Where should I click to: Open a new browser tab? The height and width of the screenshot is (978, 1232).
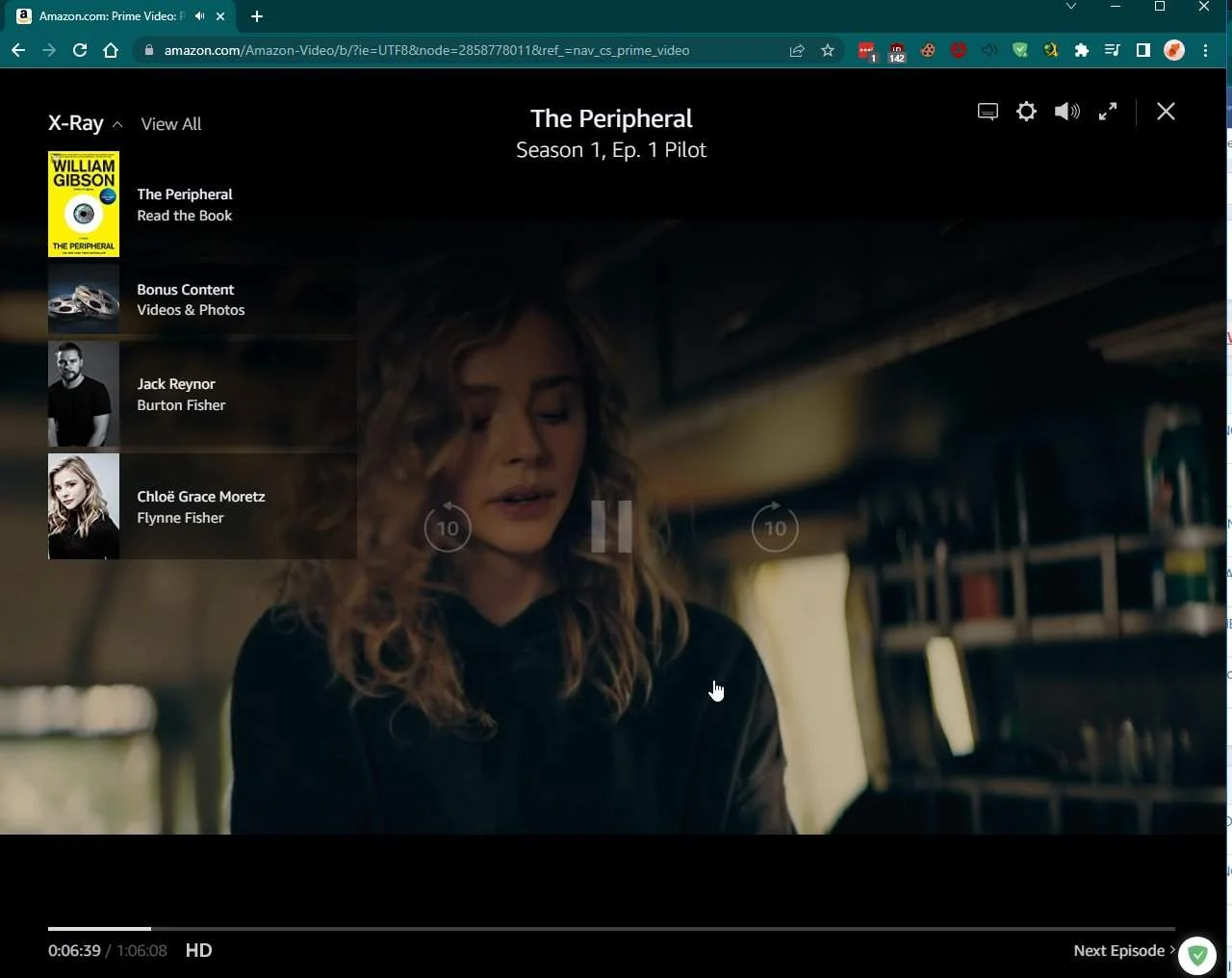pos(256,16)
